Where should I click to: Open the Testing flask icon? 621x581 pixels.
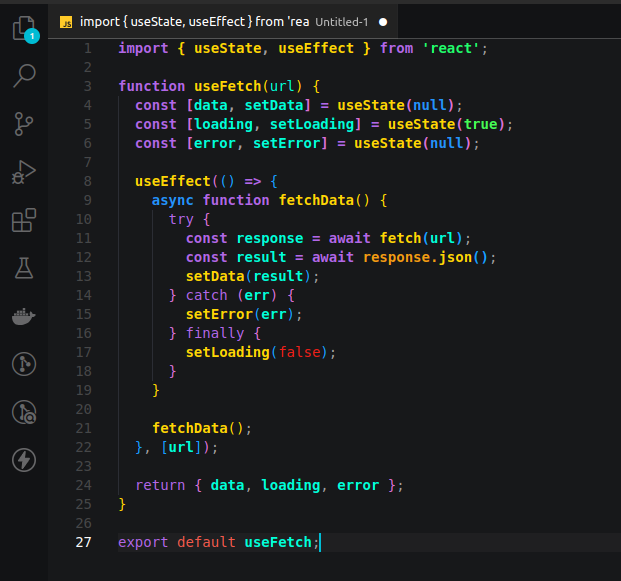pos(24,268)
